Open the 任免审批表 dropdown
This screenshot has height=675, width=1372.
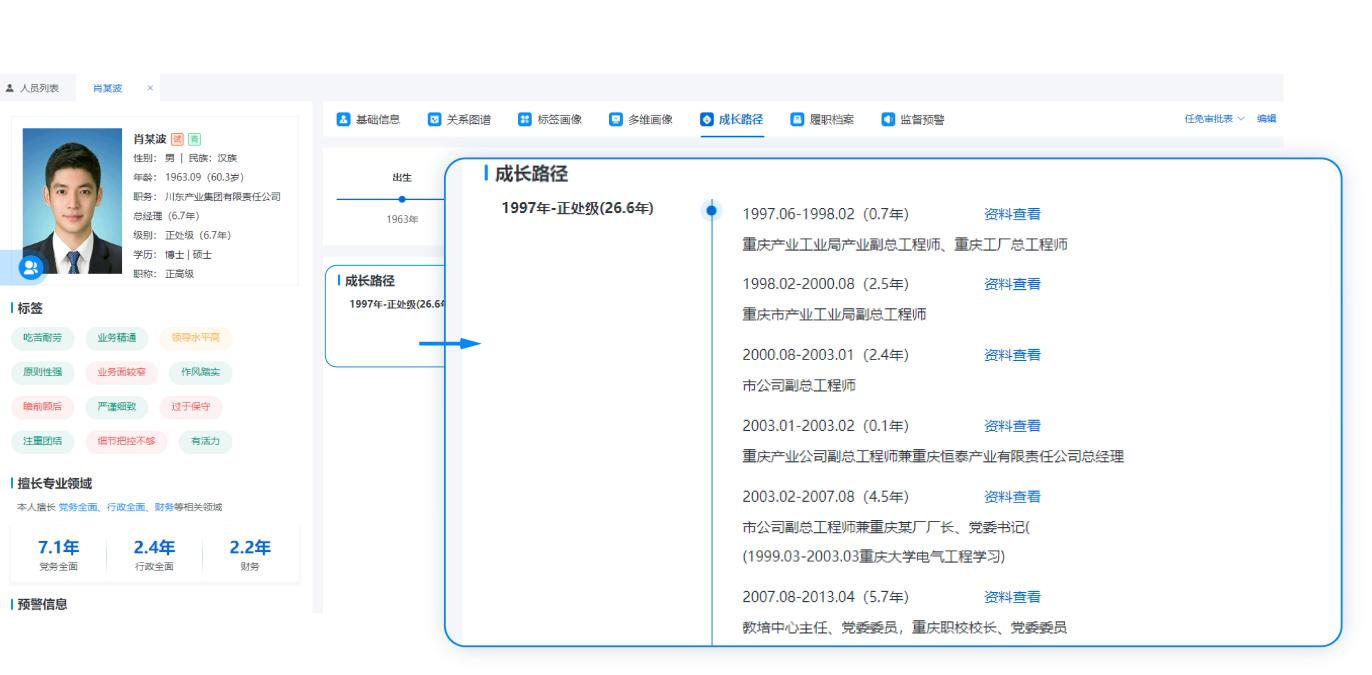point(1214,119)
